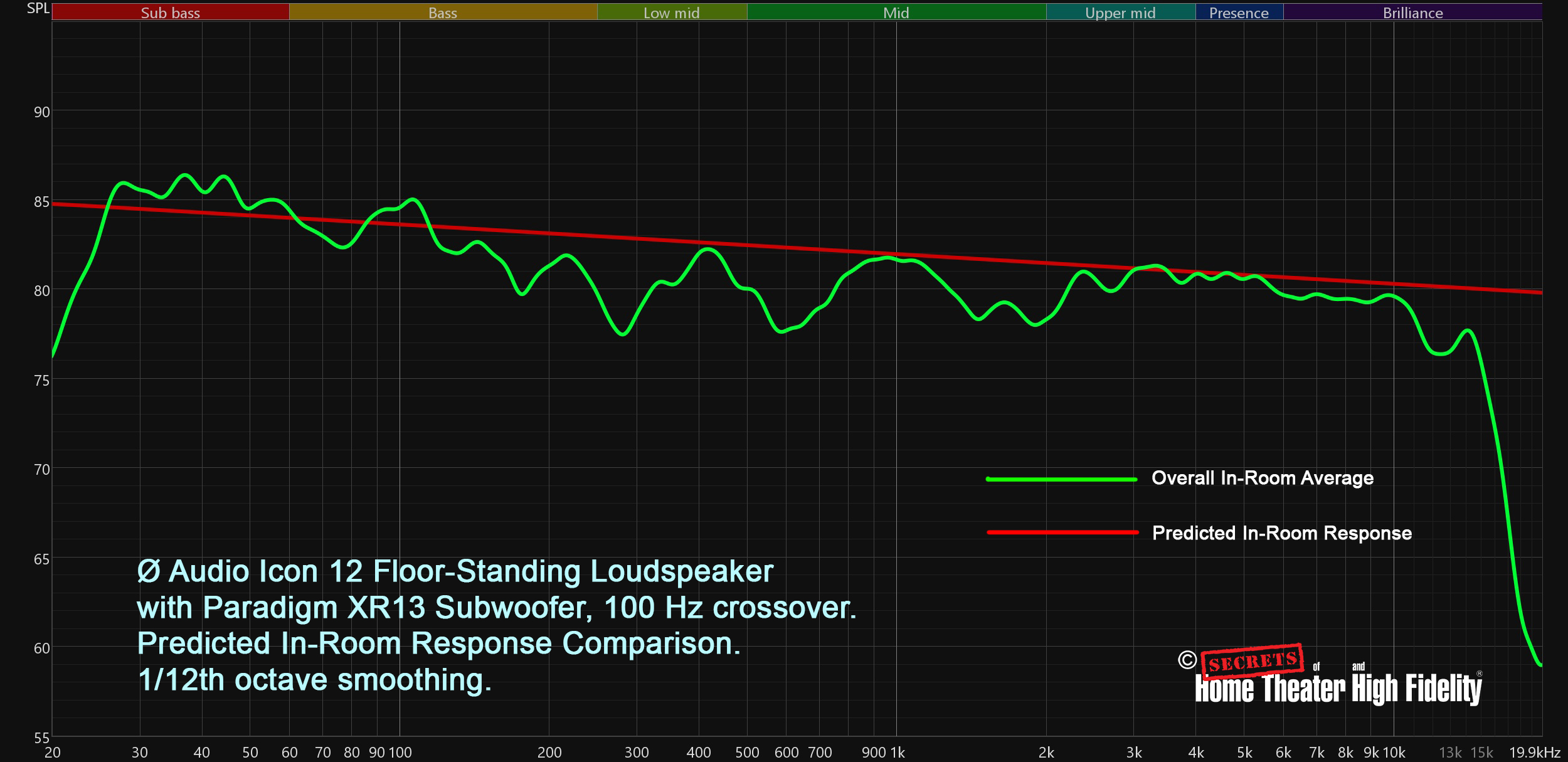Click the copyright symbol near the logo
This screenshot has height=762, width=1568.
pyautogui.click(x=1187, y=660)
